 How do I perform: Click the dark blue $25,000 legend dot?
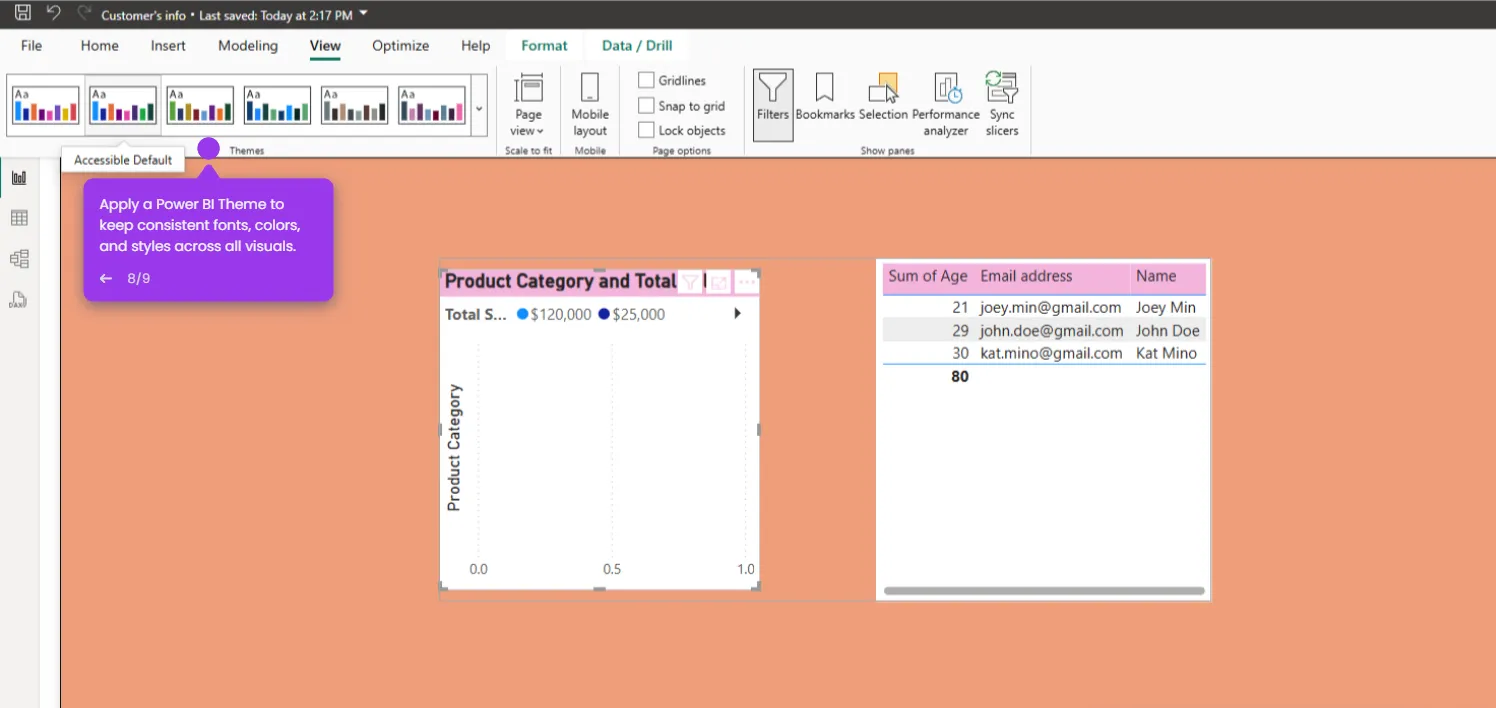coord(604,314)
